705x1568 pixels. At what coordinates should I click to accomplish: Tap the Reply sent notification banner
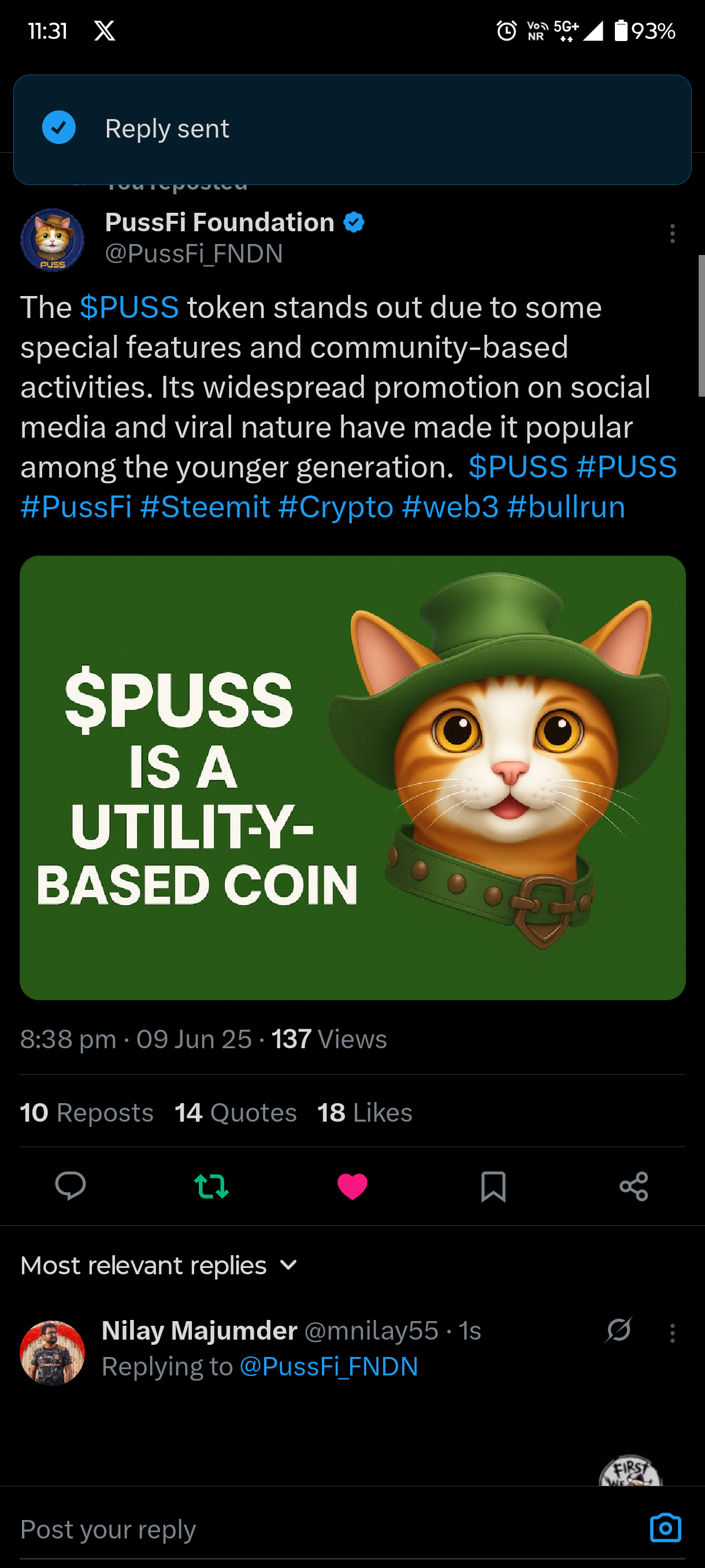click(352, 130)
